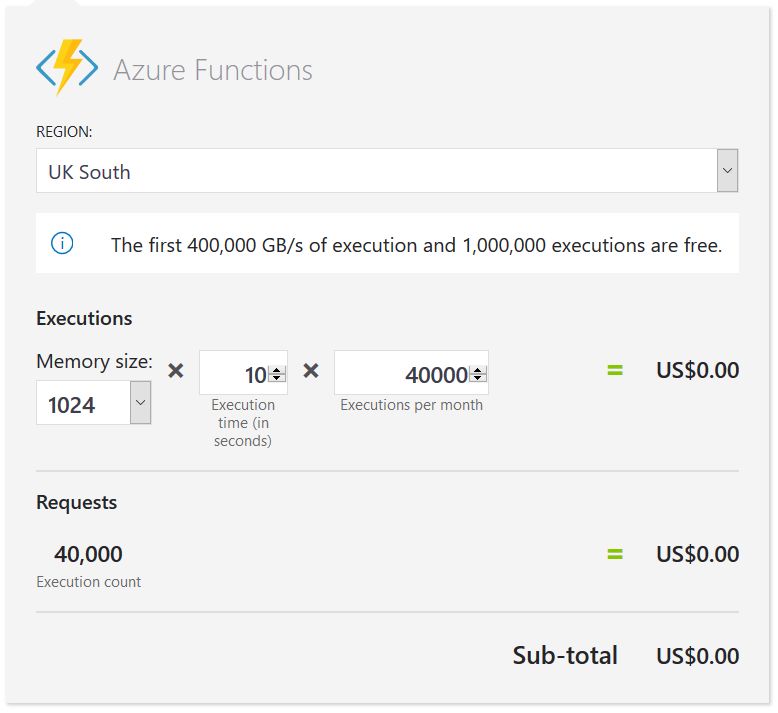Click the 40,000 execution count value

tap(88, 554)
